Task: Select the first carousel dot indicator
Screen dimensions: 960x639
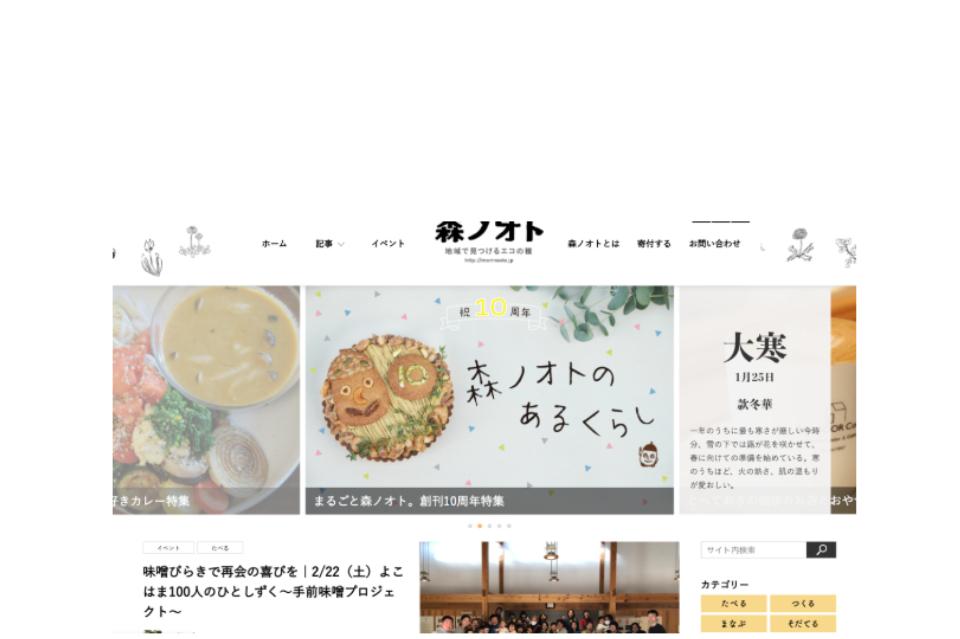Action: pos(470,526)
